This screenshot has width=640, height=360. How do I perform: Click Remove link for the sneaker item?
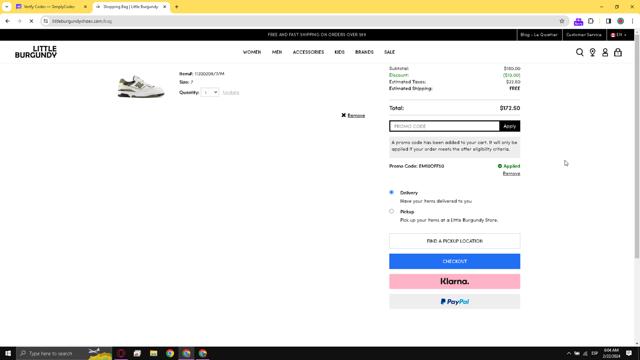click(356, 116)
